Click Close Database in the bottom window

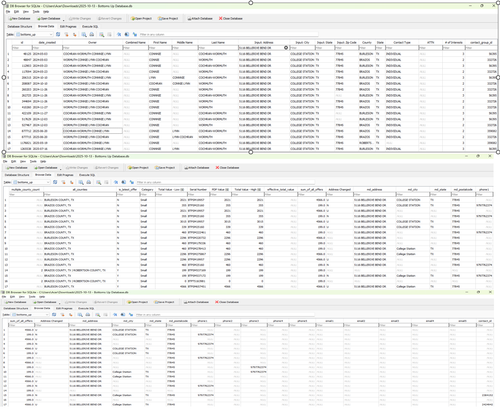pyautogui.click(x=226, y=302)
